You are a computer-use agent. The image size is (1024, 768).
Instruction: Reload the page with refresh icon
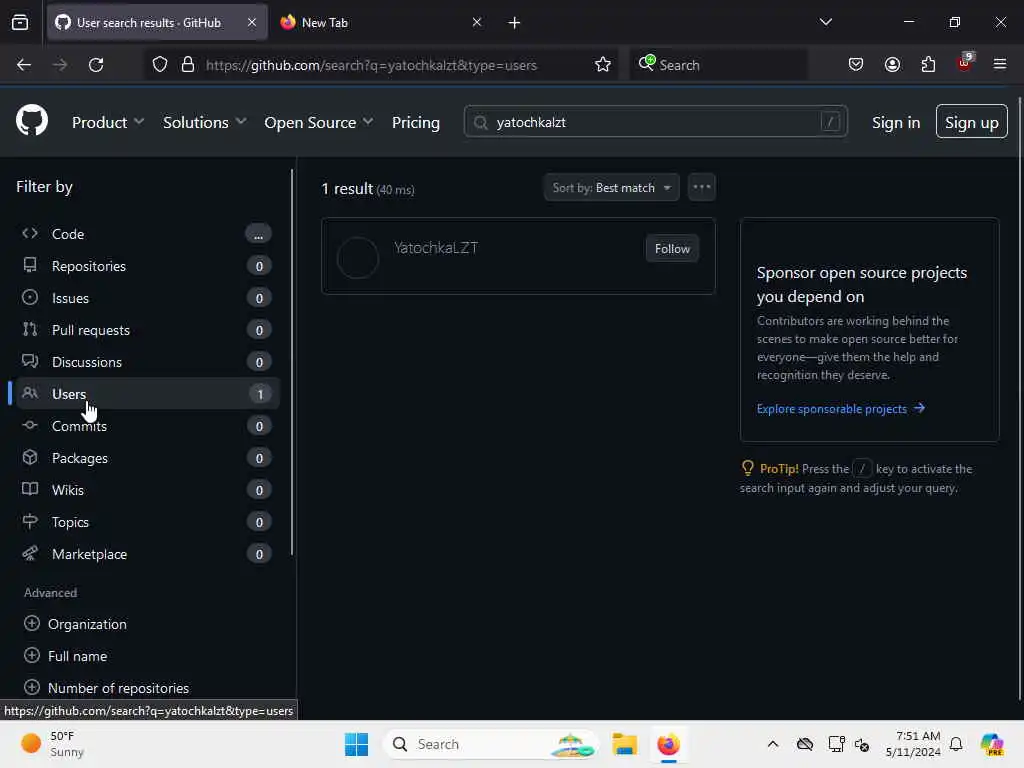tap(96, 65)
